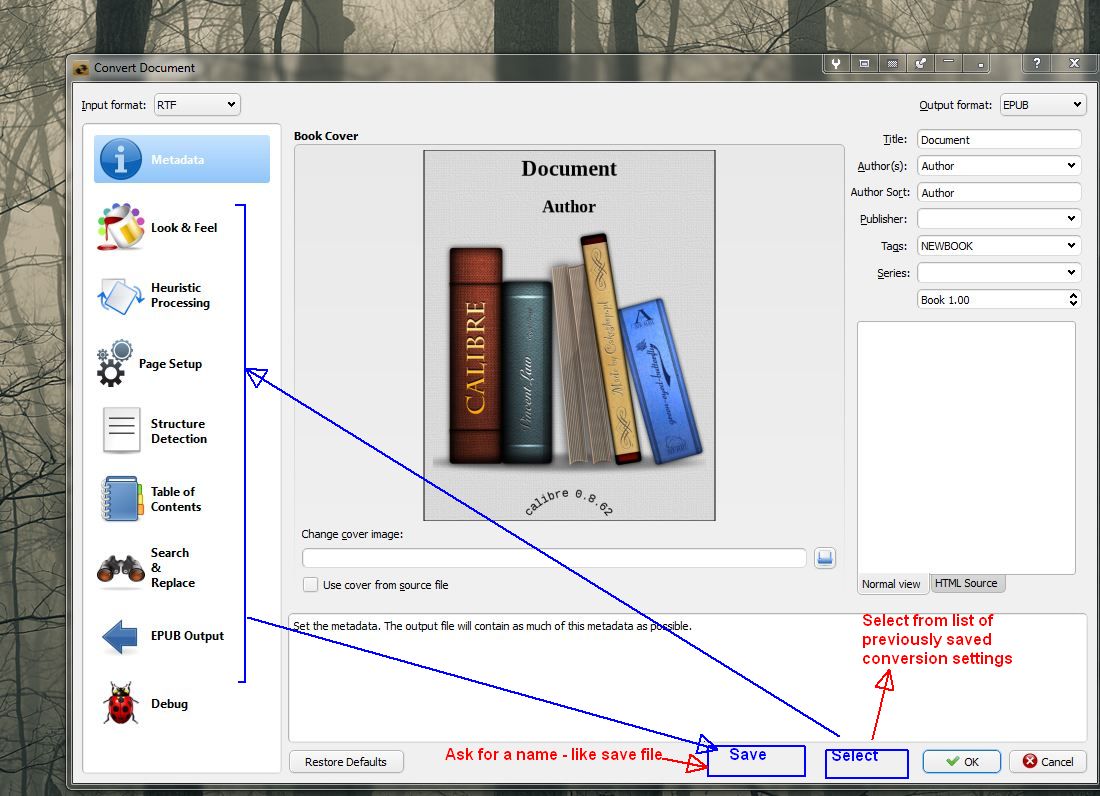Increase the Book series number

tap(1073, 295)
